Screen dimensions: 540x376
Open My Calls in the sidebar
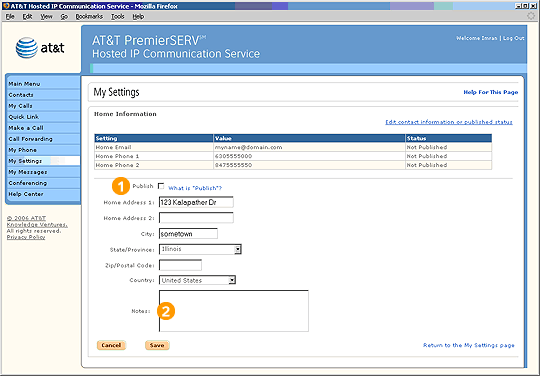tap(43, 106)
